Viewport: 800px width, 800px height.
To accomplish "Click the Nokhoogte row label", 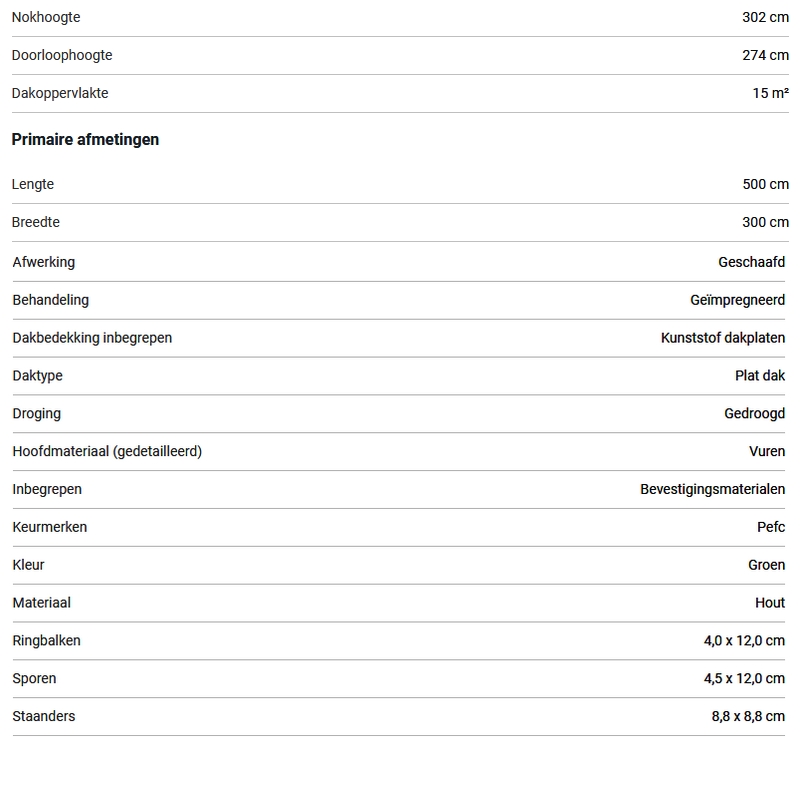I will (x=46, y=18).
